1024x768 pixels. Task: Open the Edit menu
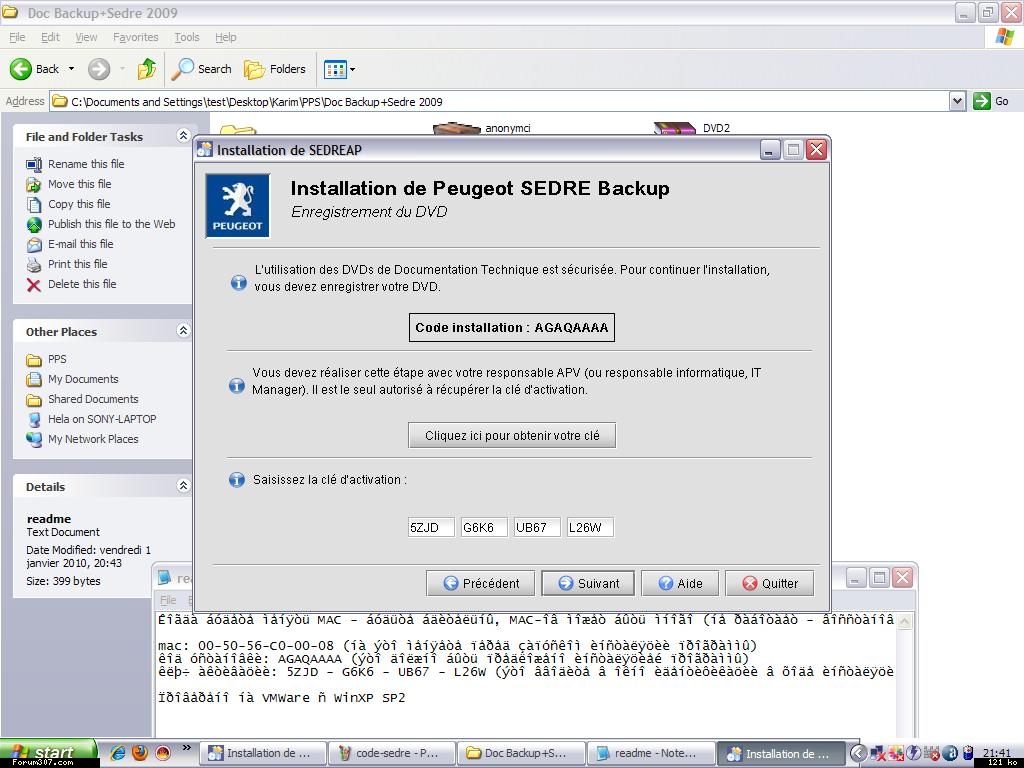pyautogui.click(x=50, y=37)
